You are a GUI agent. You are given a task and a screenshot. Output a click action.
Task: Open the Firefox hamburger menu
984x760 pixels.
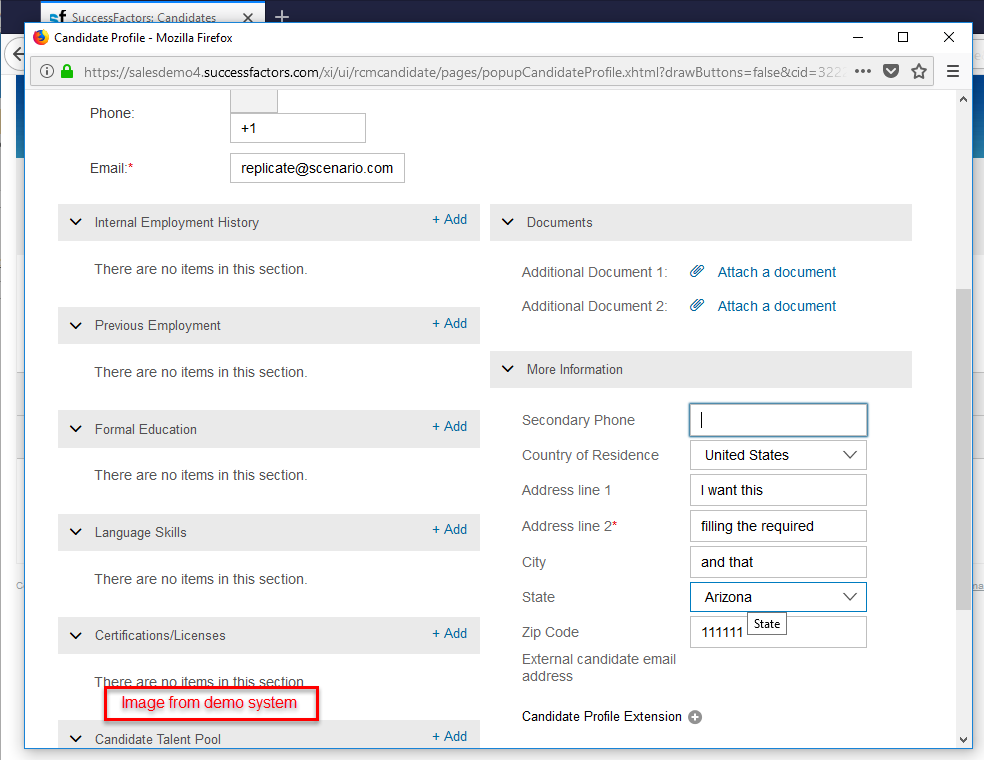coord(953,72)
